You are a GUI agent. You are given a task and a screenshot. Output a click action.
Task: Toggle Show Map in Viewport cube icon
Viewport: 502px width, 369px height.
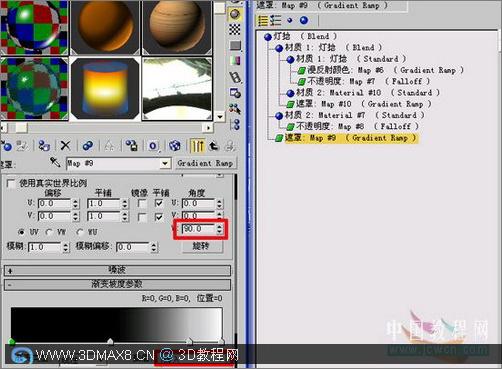pos(175,146)
